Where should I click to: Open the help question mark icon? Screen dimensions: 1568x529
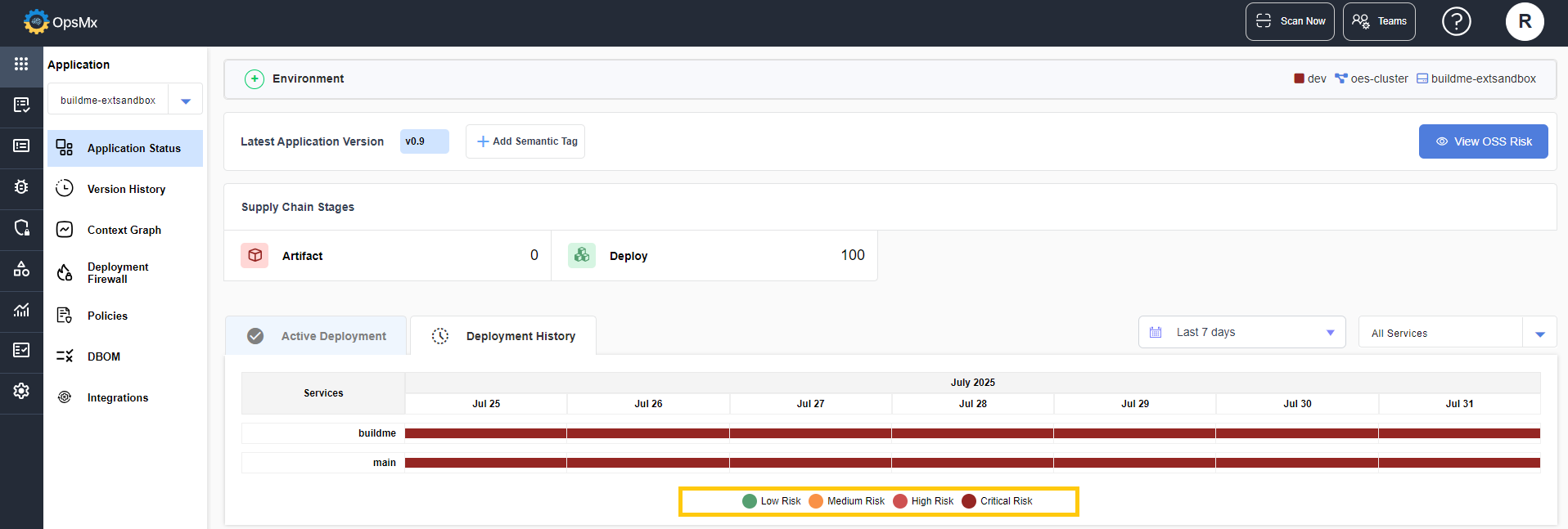1456,21
